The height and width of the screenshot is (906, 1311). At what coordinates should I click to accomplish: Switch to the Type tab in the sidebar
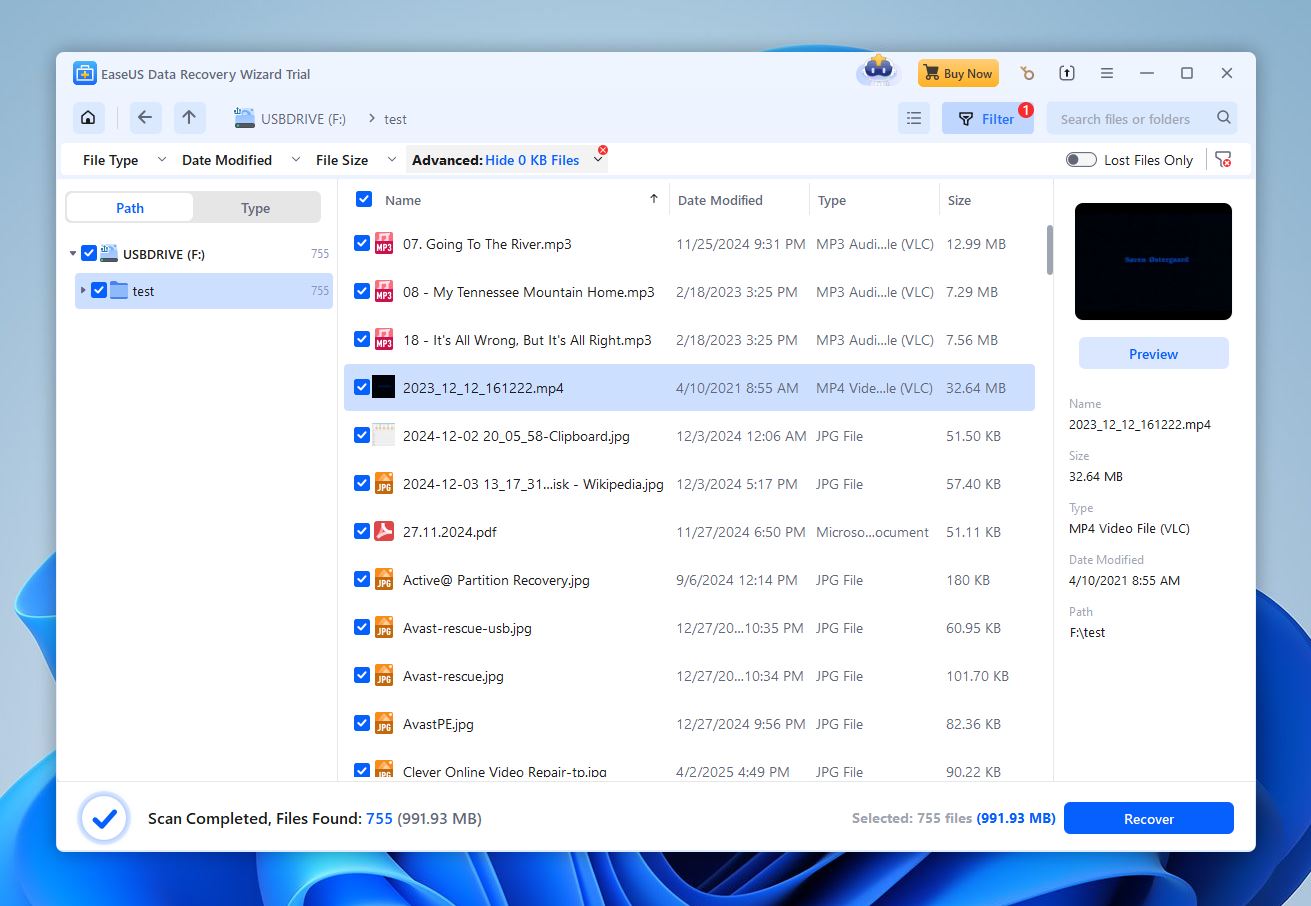[256, 207]
